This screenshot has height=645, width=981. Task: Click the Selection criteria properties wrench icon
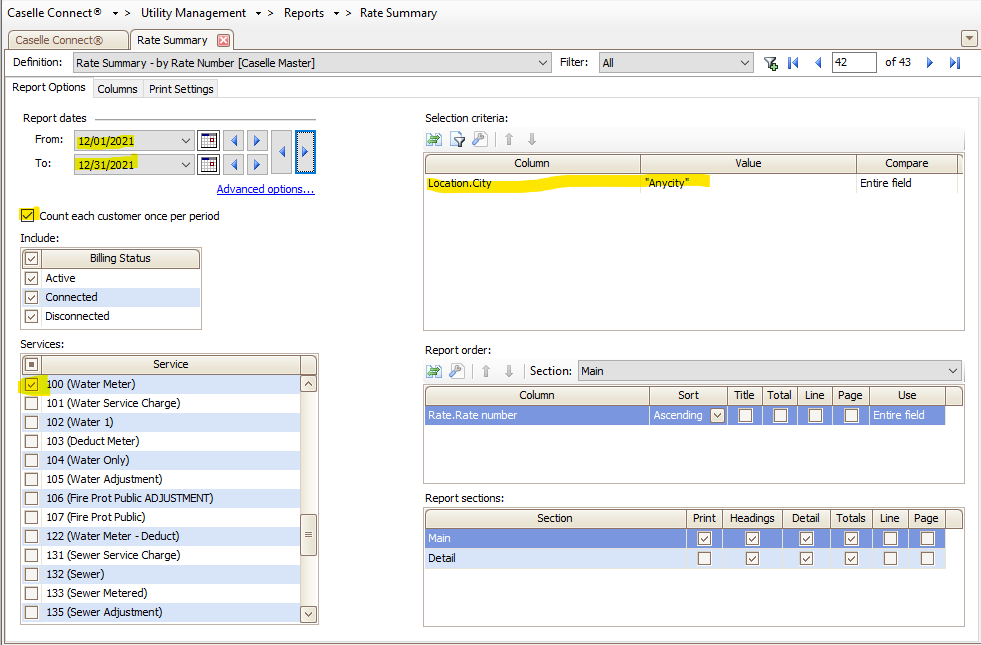(479, 140)
